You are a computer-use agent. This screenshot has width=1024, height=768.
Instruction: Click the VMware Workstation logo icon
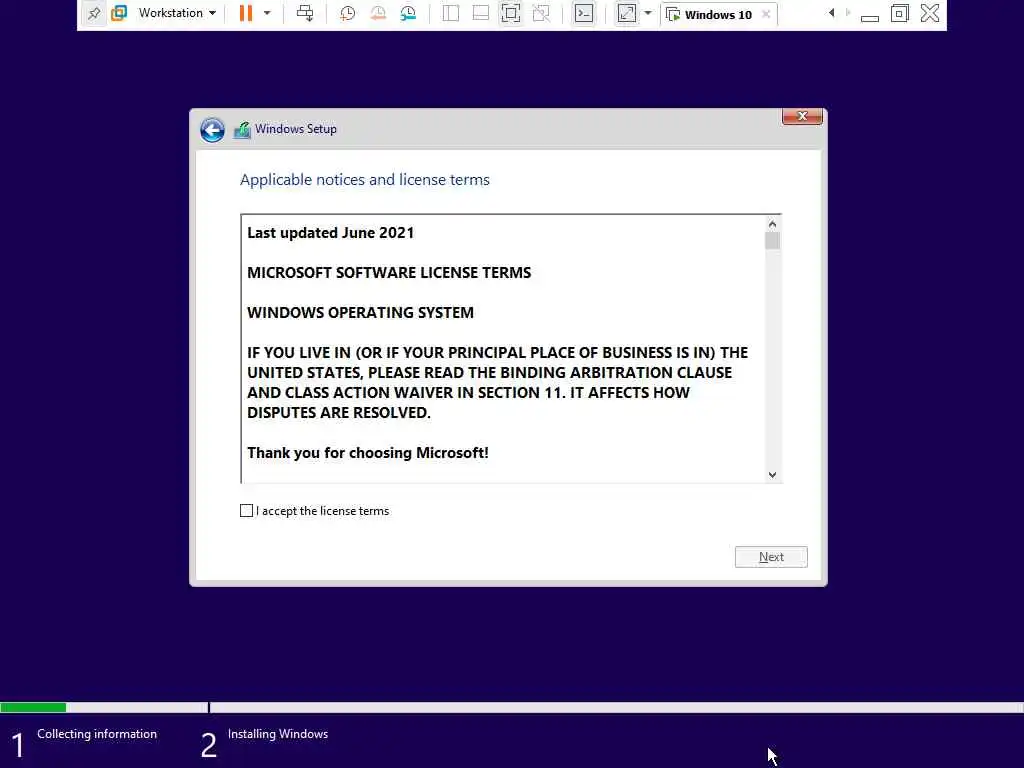(119, 13)
